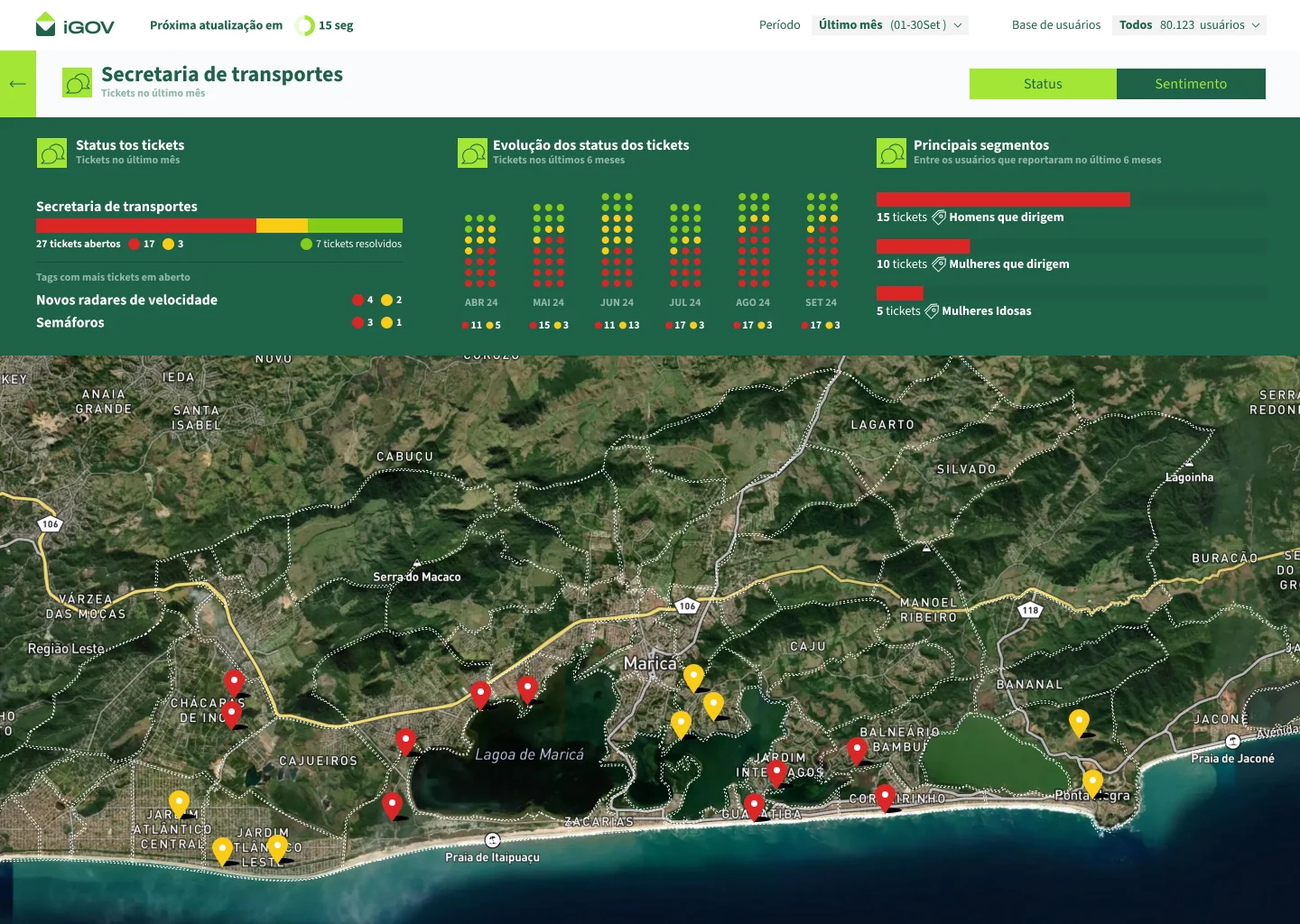Select the red pin beside Balneário Bambuí
1300x924 pixels.
click(x=857, y=751)
